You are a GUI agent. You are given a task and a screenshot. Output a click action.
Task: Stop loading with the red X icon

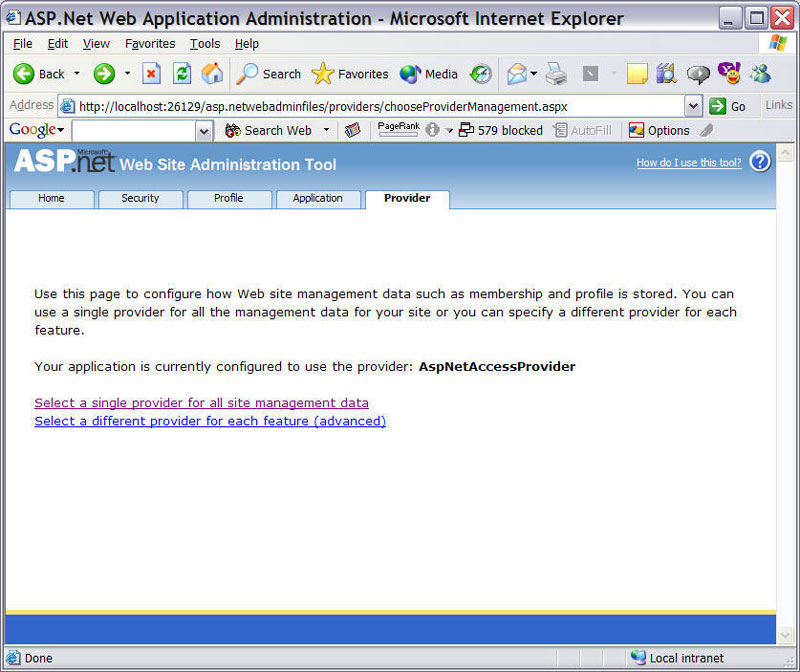click(151, 74)
